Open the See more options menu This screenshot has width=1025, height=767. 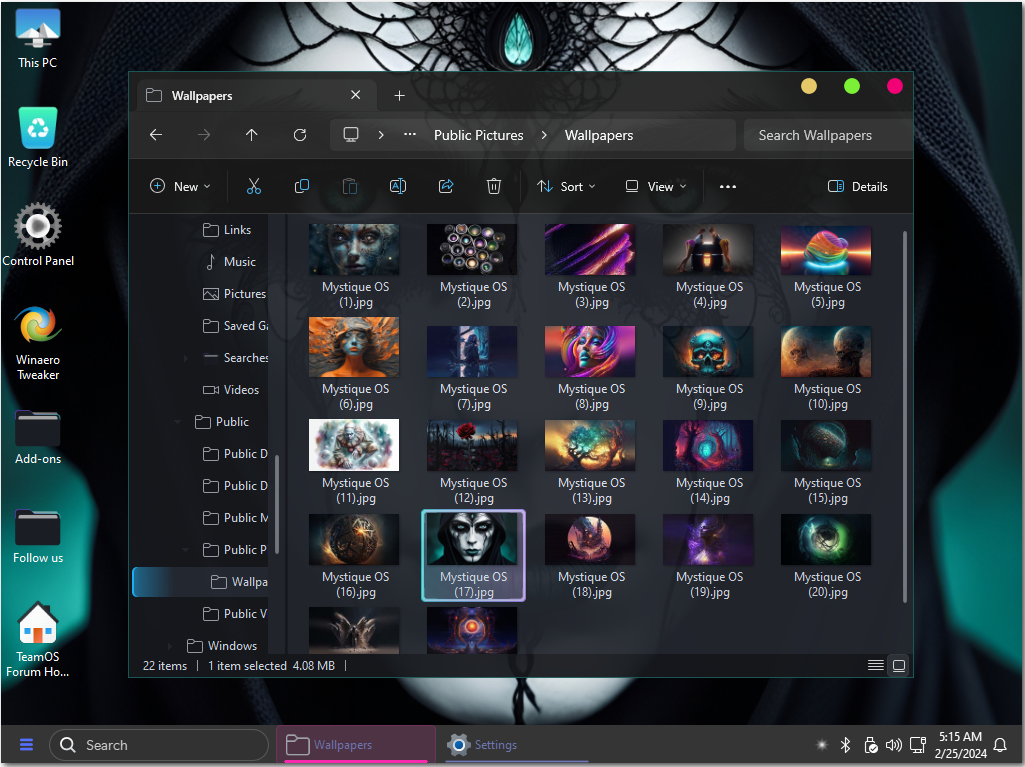[728, 186]
